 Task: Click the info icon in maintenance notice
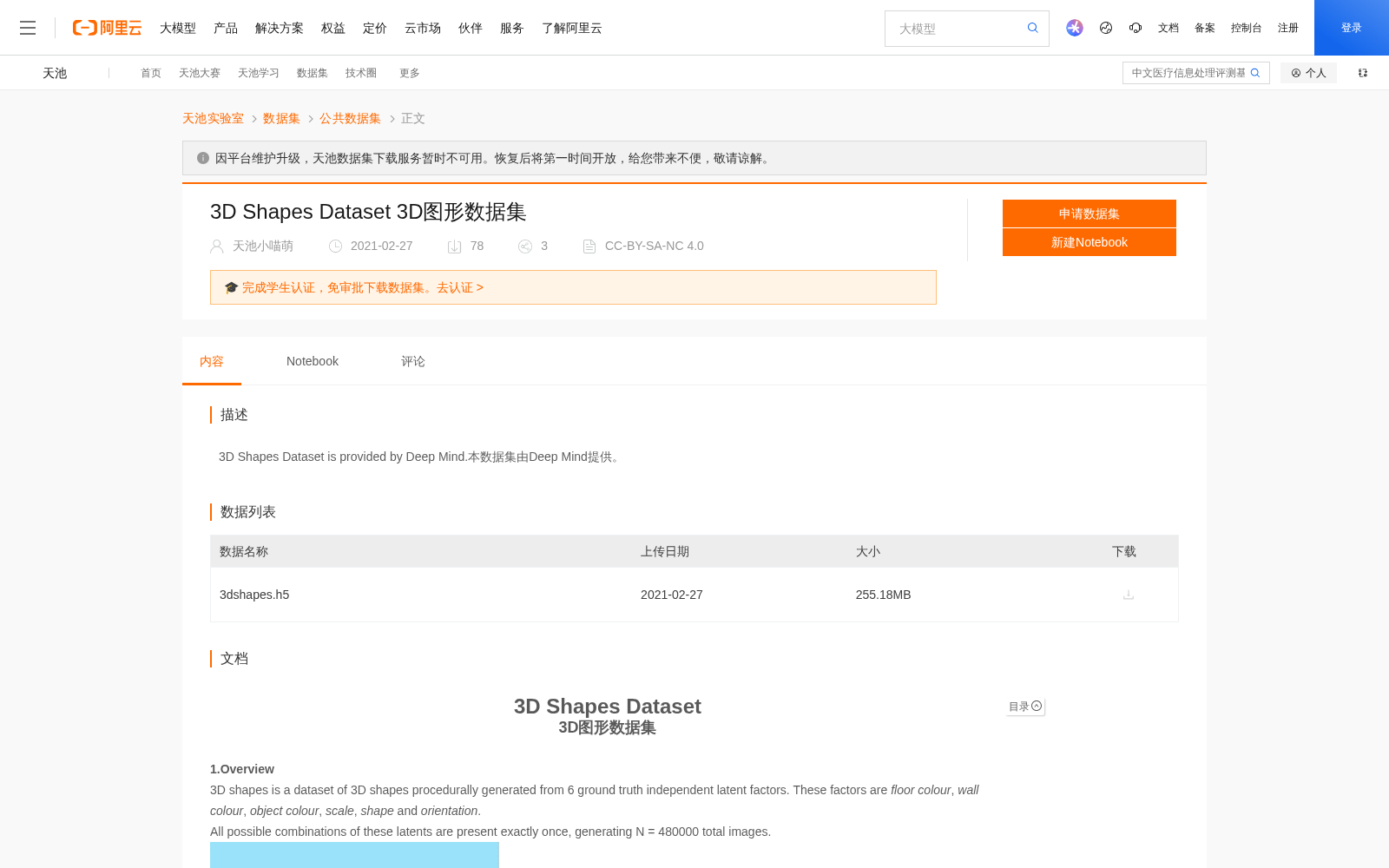pyautogui.click(x=203, y=158)
